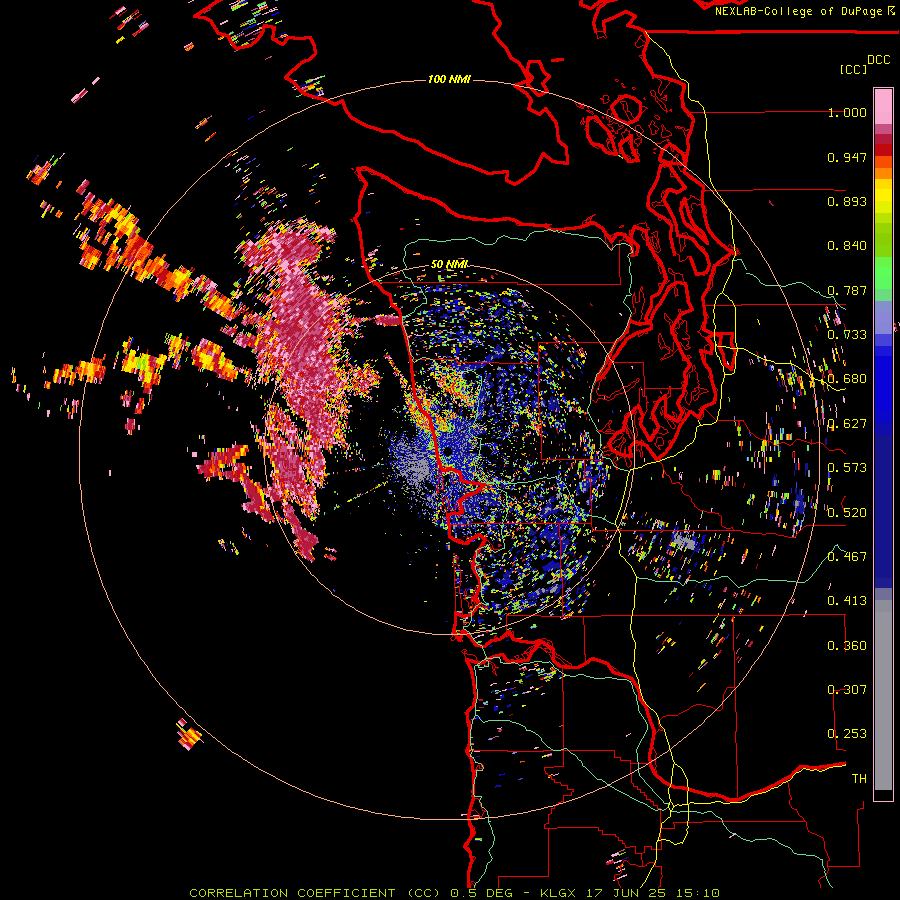Click the TH threshold label on legend

859,779
